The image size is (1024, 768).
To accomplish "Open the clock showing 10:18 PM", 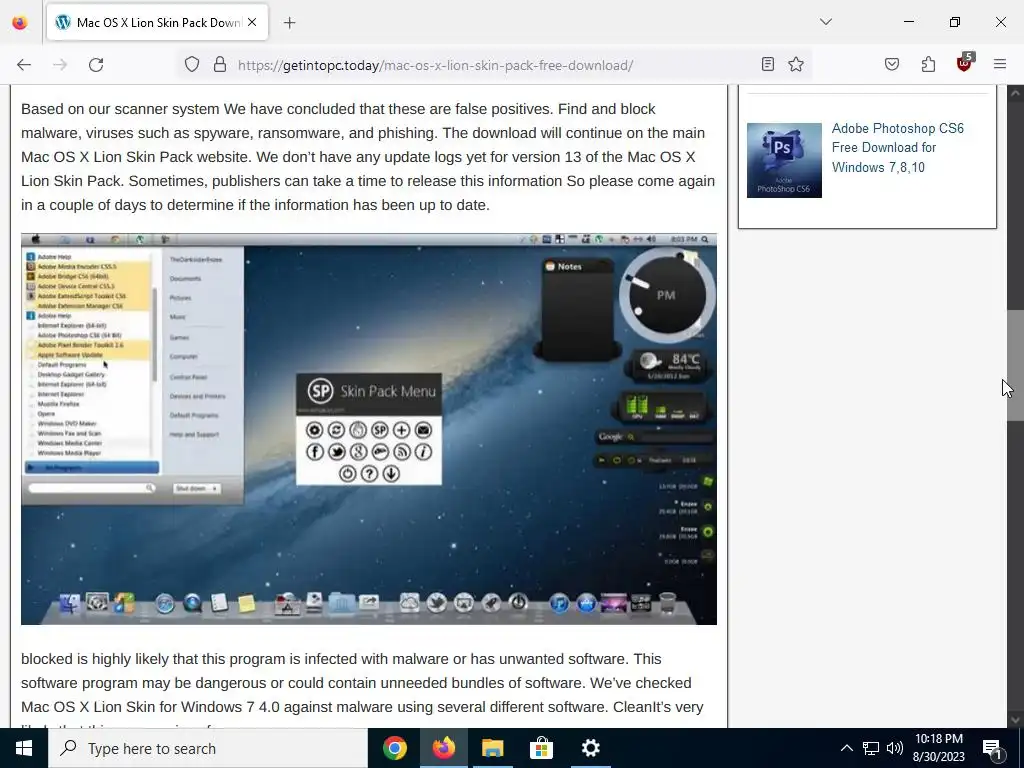I will (939, 748).
